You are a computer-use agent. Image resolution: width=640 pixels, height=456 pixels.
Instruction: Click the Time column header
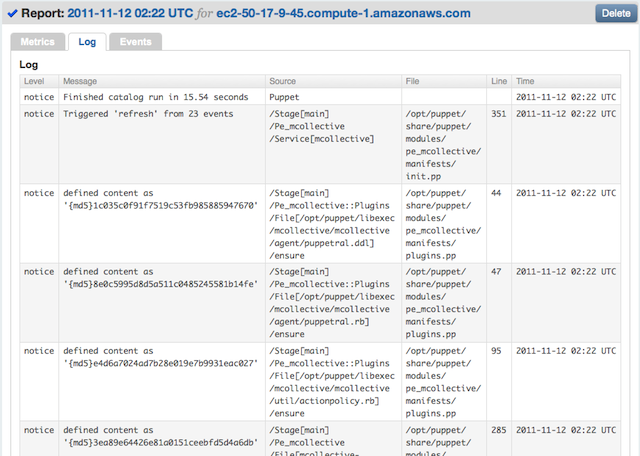(x=526, y=81)
